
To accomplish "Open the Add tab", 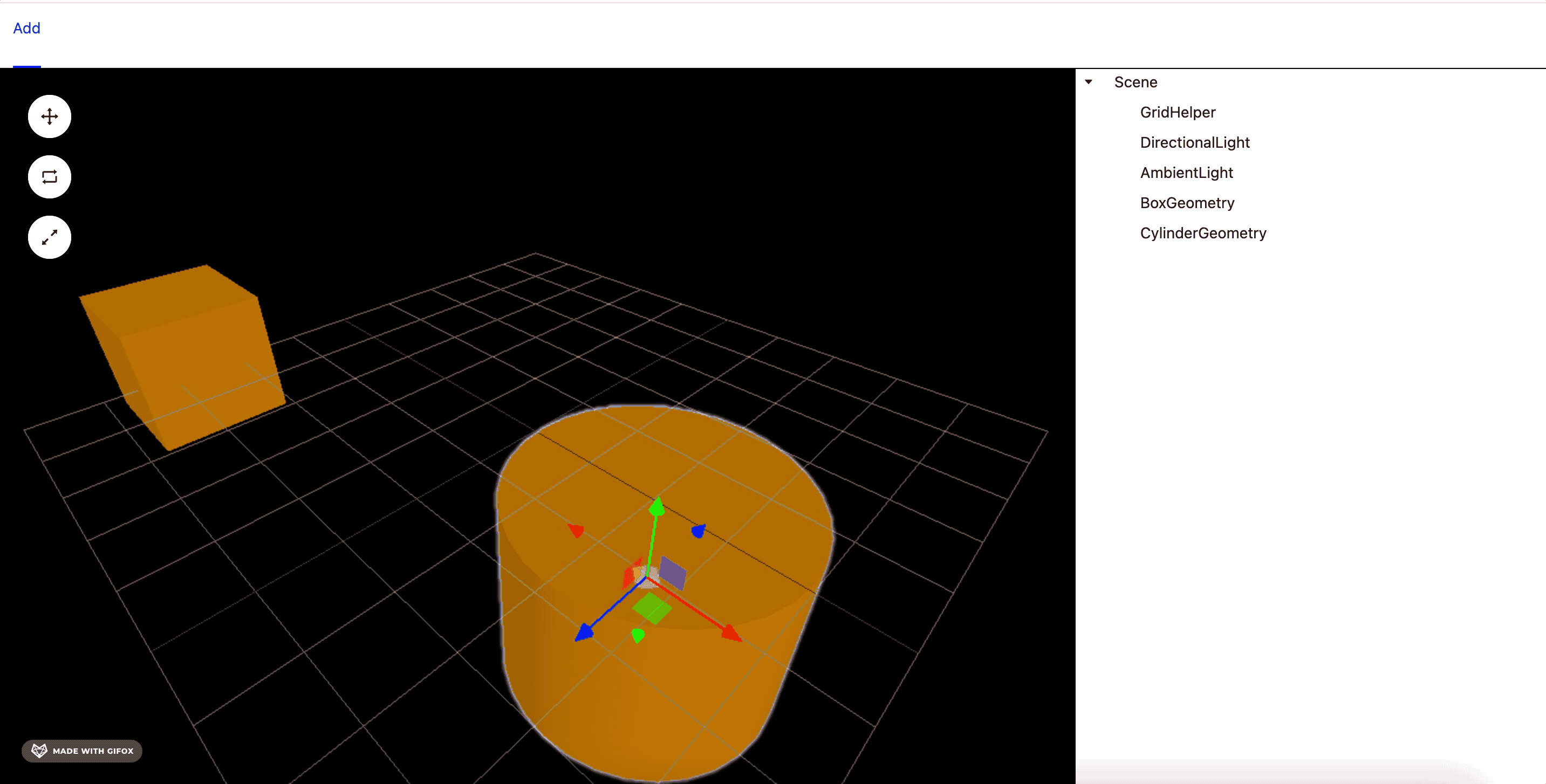I will coord(26,28).
